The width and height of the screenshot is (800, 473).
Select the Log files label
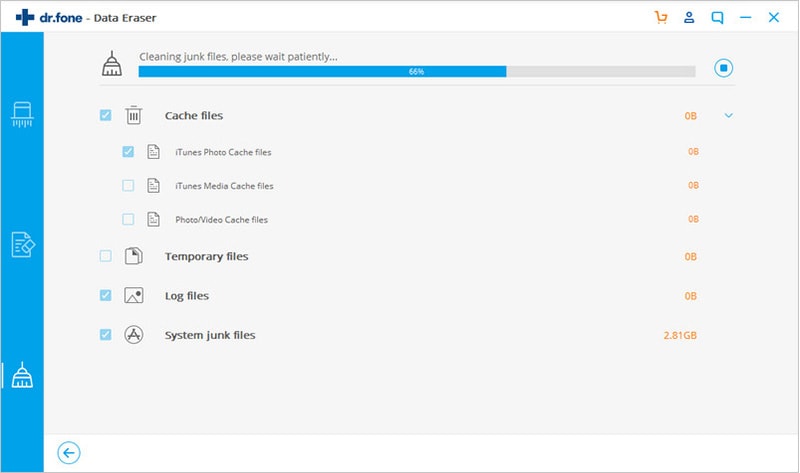(187, 296)
